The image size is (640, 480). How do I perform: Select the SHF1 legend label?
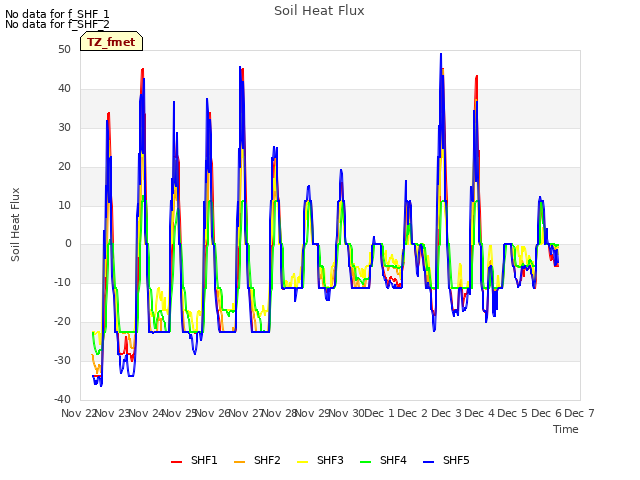[x=204, y=460]
